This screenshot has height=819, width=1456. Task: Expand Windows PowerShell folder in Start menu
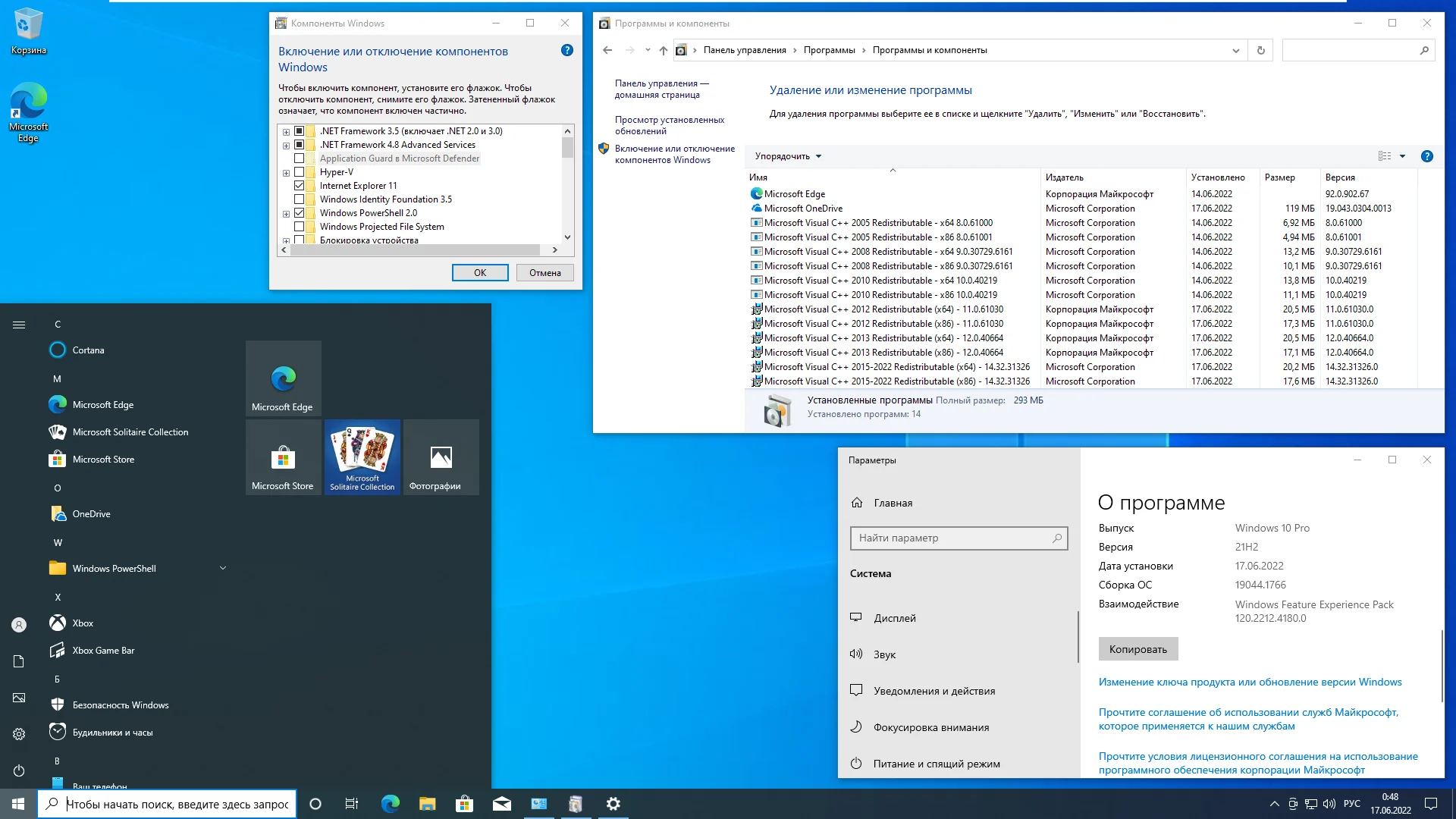(x=223, y=568)
